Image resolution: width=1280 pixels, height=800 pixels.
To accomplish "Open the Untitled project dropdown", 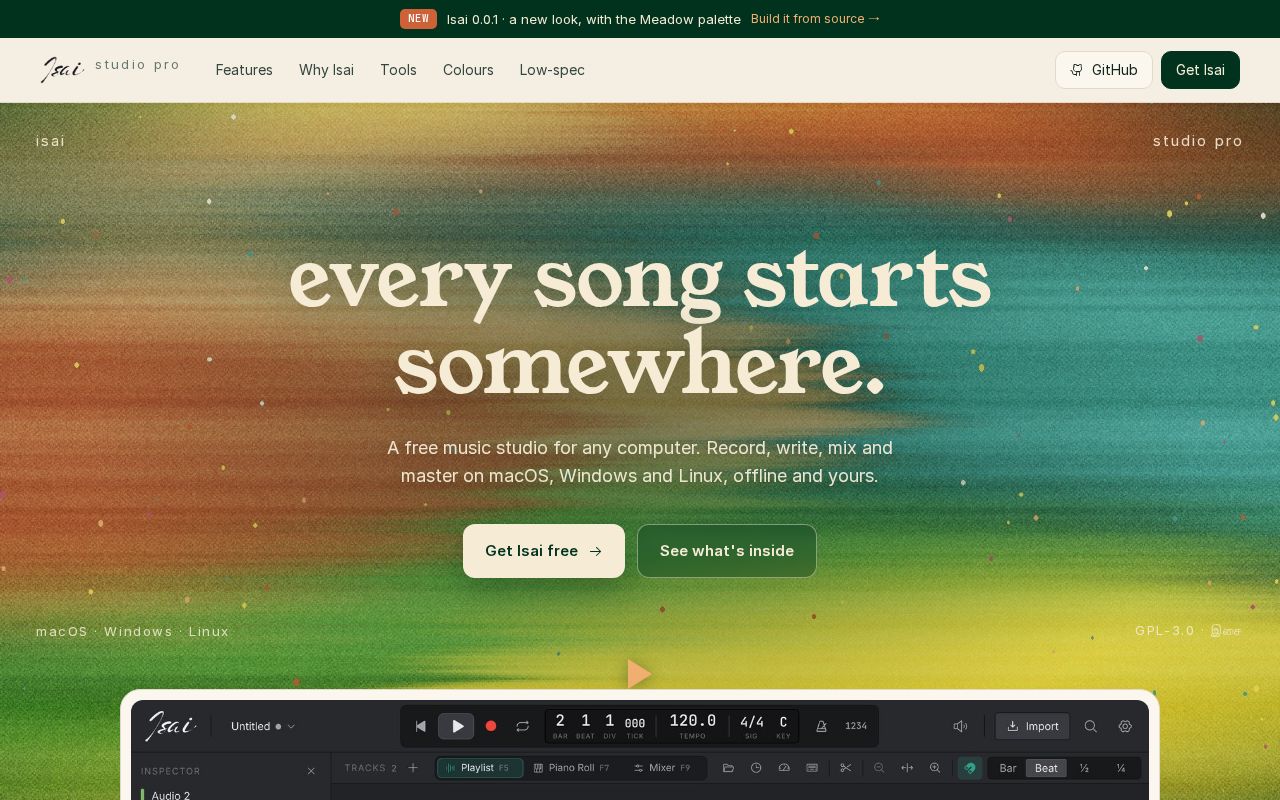I will coord(263,726).
